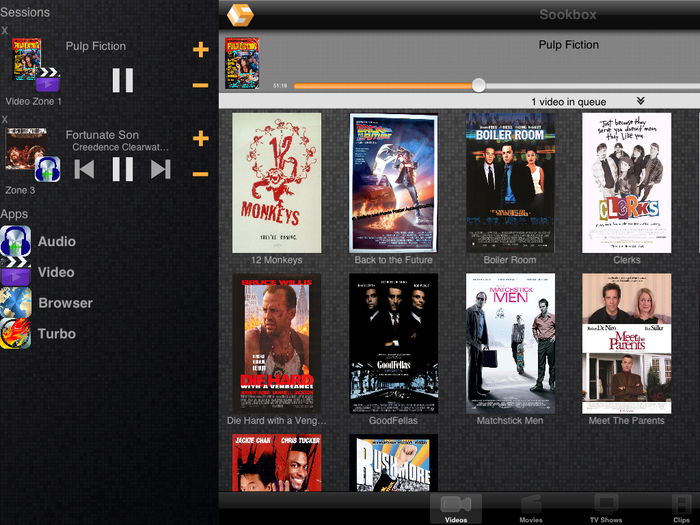700x525 pixels.
Task: Switch to the Movies tab
Action: (531, 509)
